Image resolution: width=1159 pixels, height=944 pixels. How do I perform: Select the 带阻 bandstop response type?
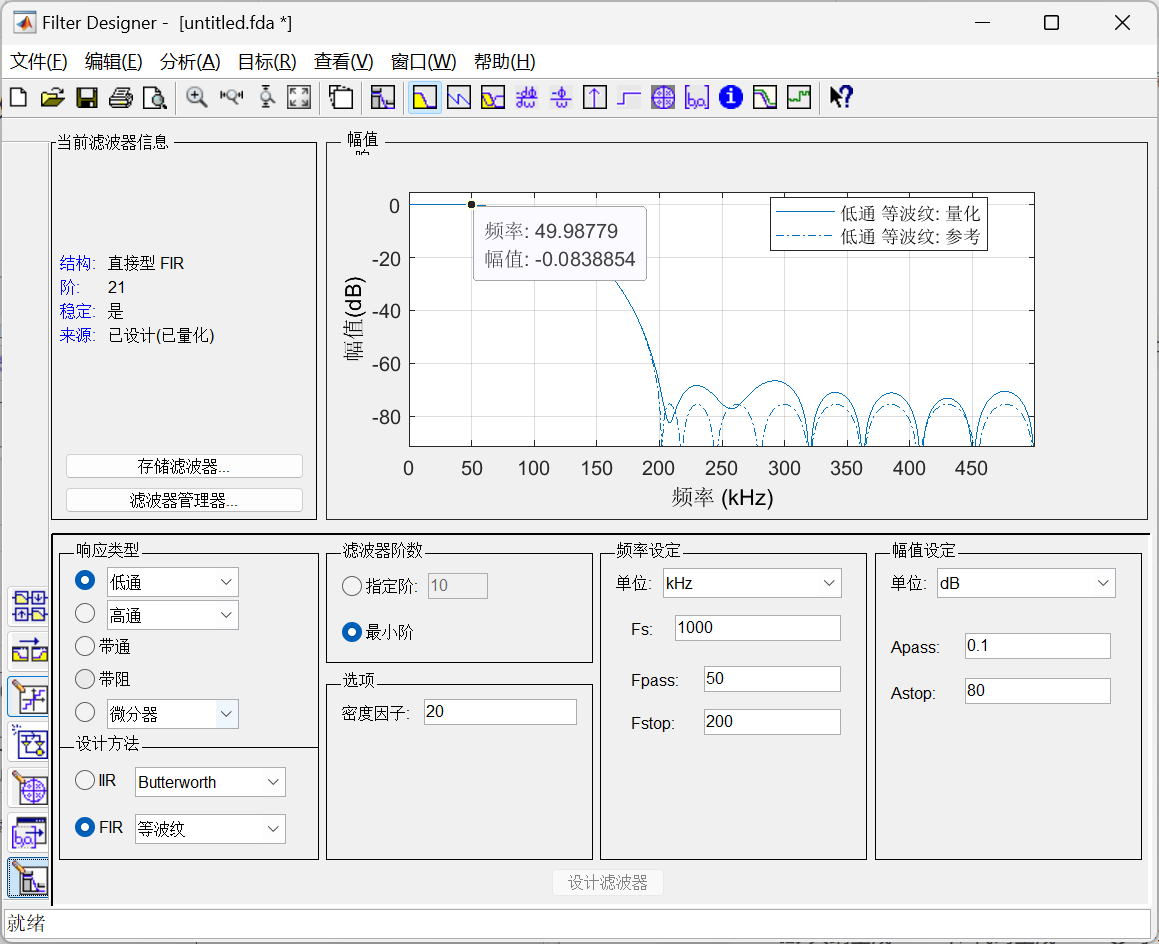pyautogui.click(x=103, y=679)
